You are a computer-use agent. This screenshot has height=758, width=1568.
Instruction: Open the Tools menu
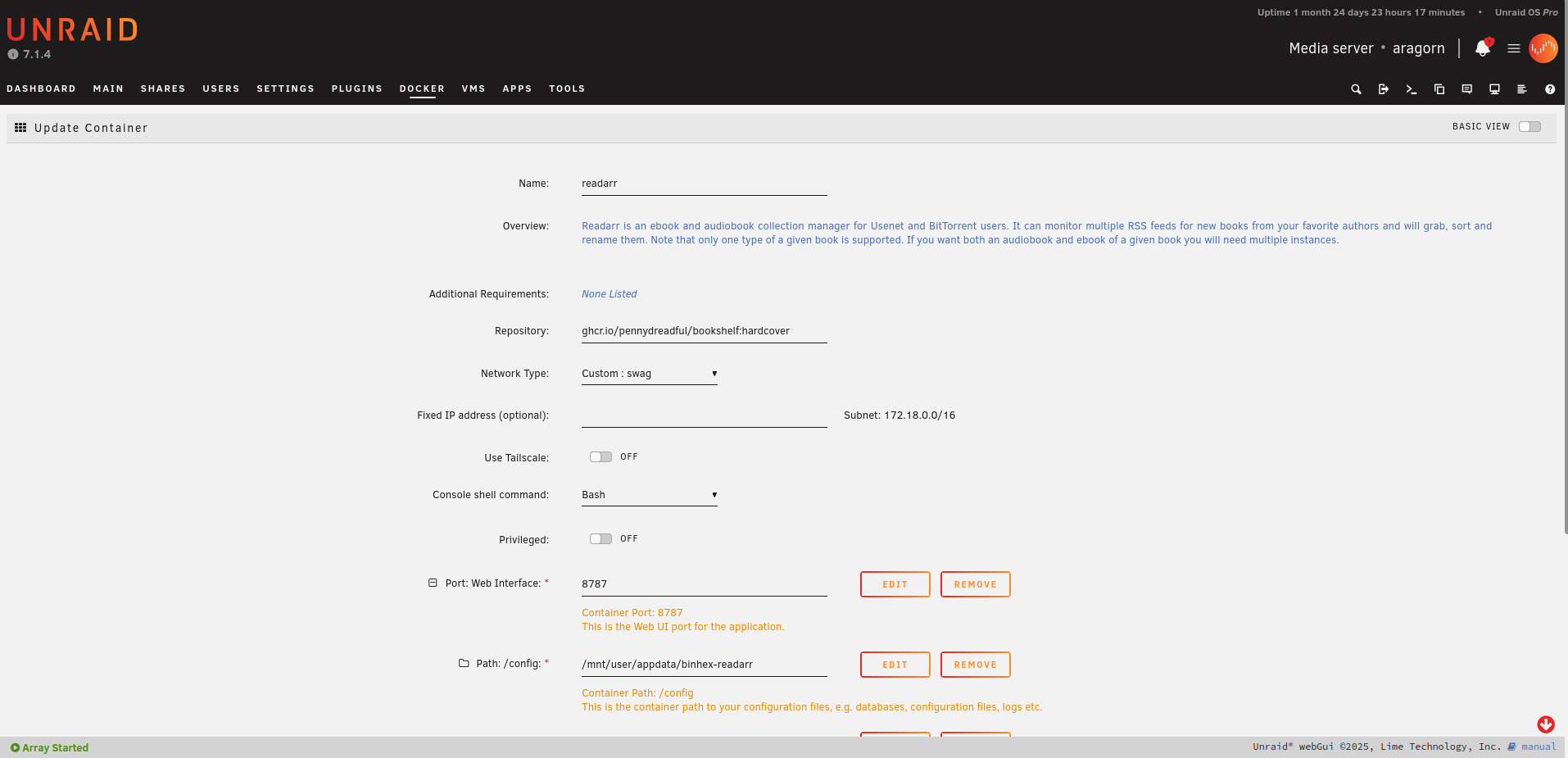coord(567,89)
